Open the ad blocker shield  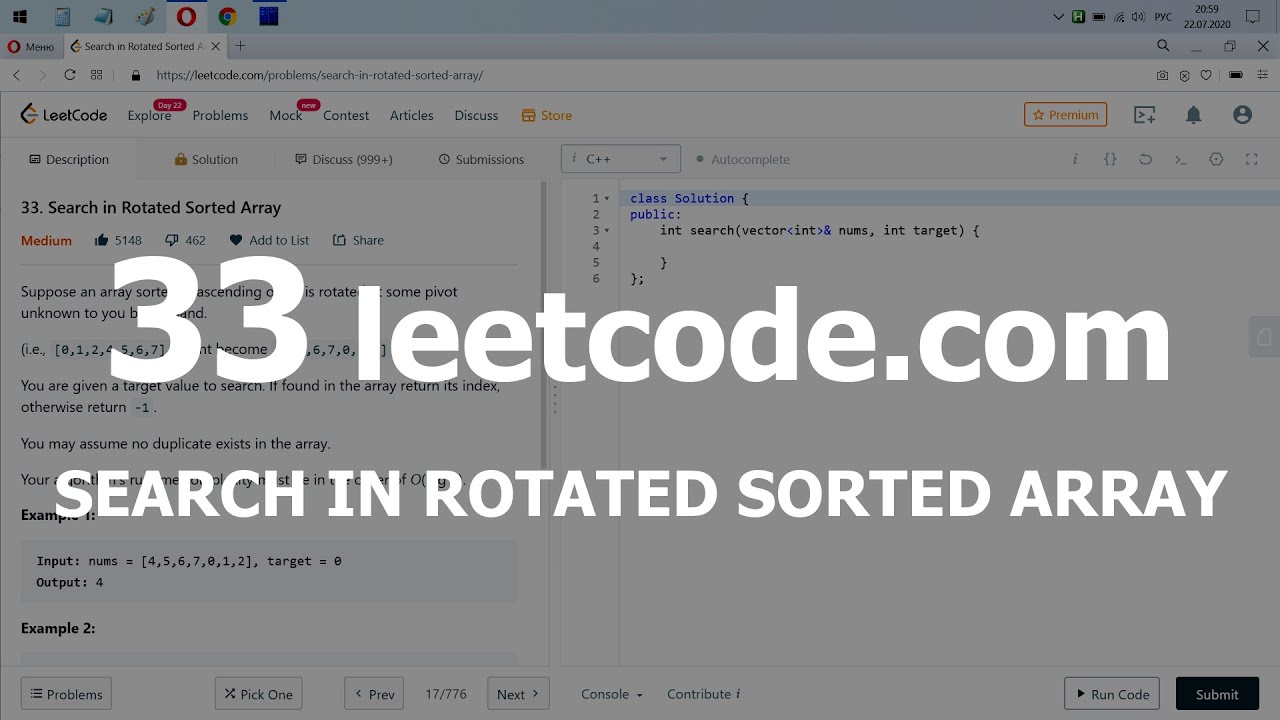pos(1184,75)
